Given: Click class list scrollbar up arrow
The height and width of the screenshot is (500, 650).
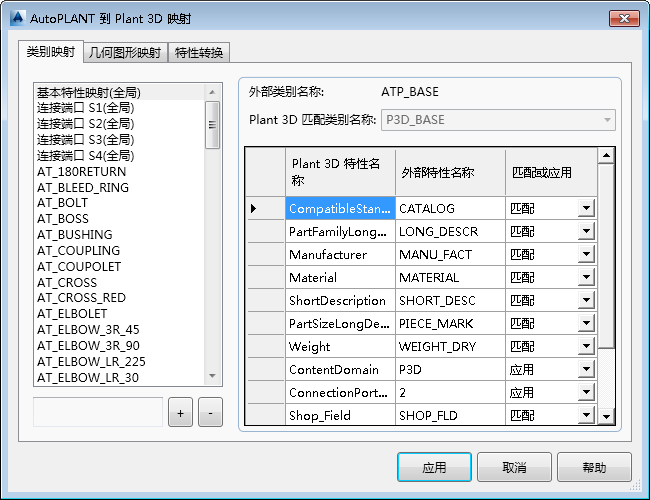Looking at the screenshot, I should coord(212,92).
